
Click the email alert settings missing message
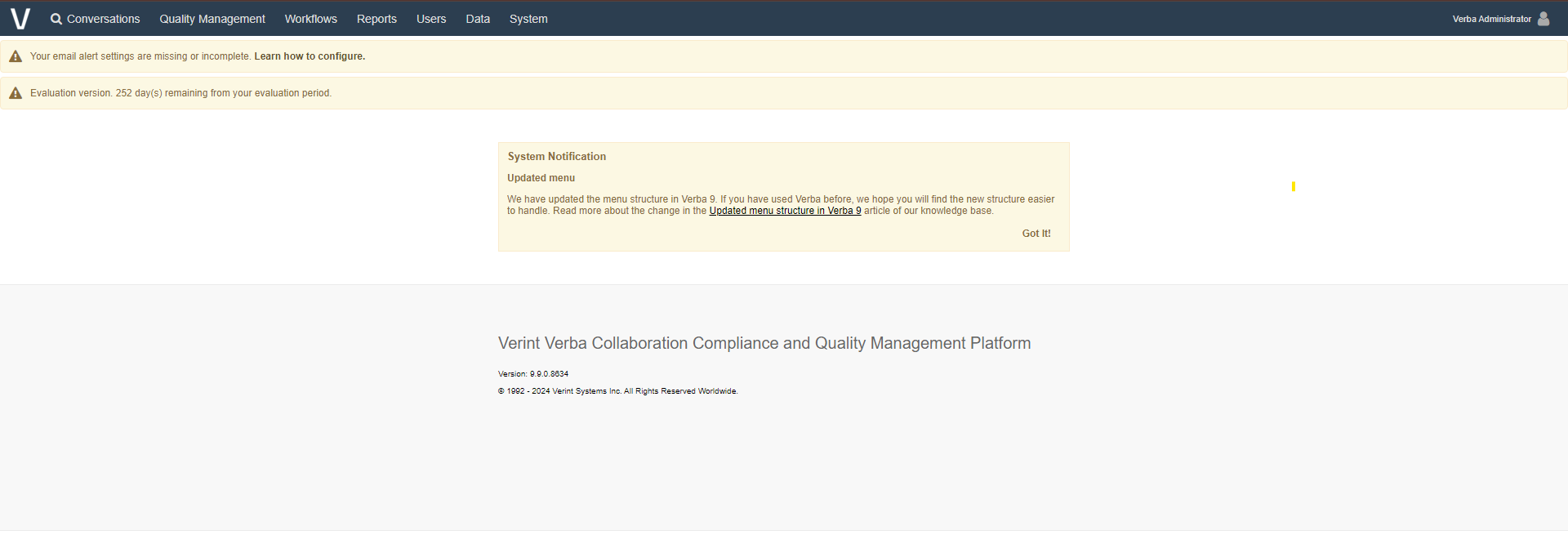tap(140, 56)
